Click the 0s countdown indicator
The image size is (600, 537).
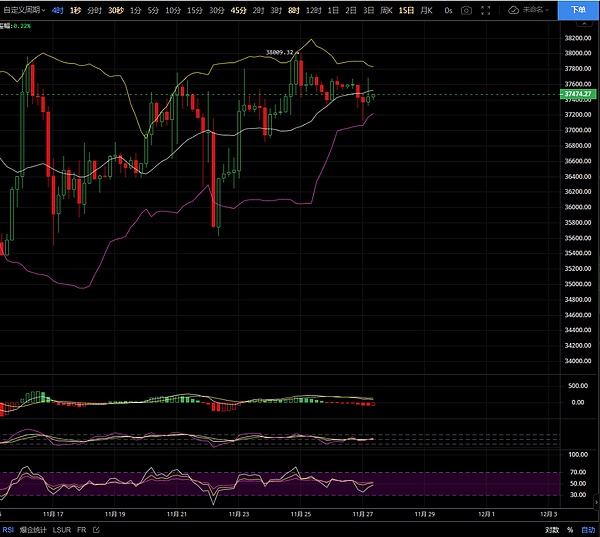[x=448, y=9]
